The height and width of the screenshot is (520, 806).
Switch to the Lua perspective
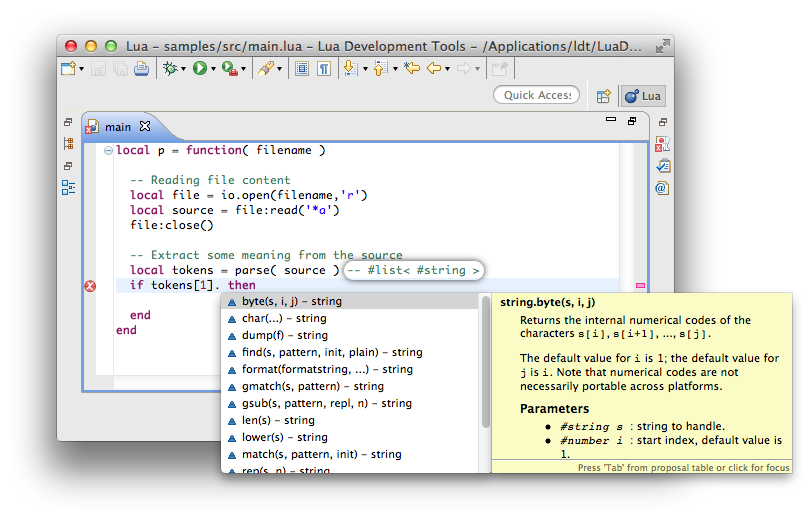(643, 96)
